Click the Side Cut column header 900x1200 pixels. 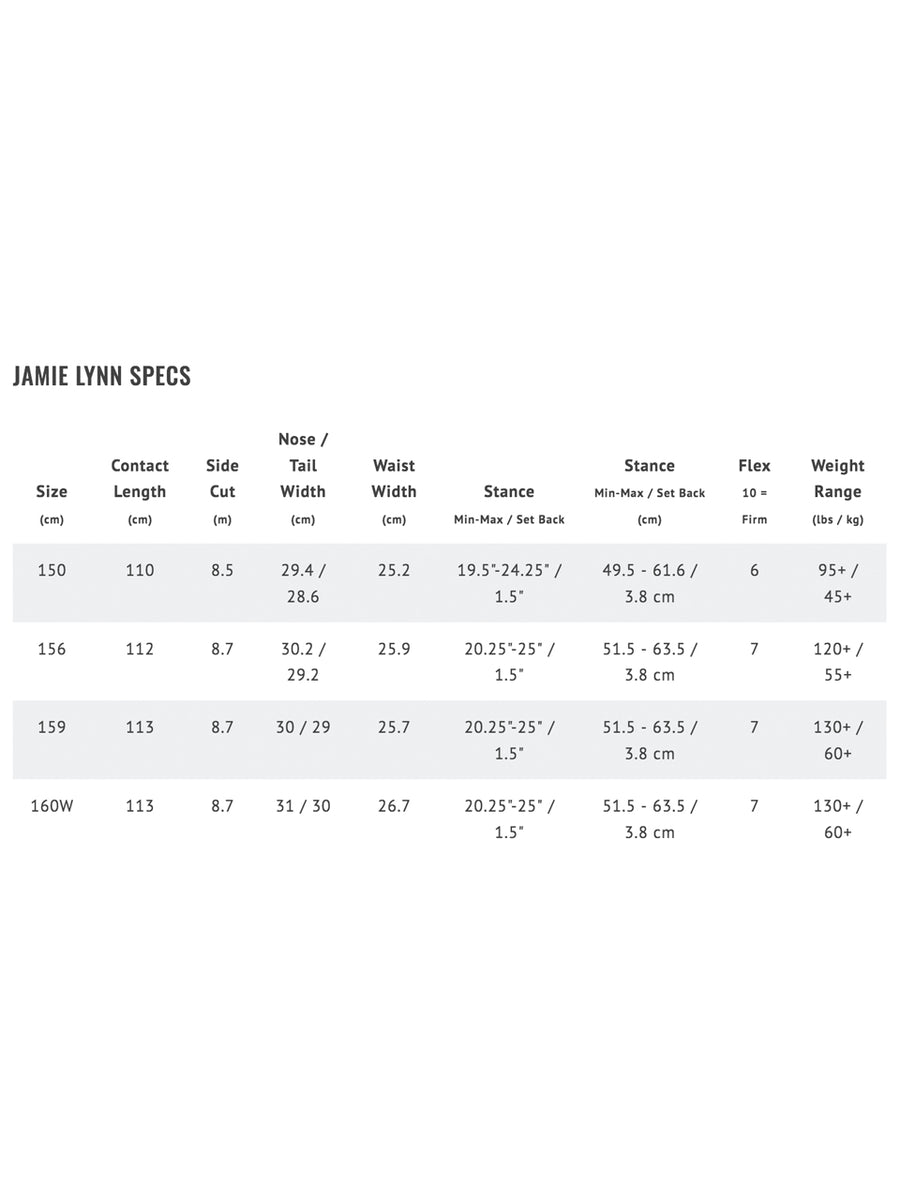222,479
